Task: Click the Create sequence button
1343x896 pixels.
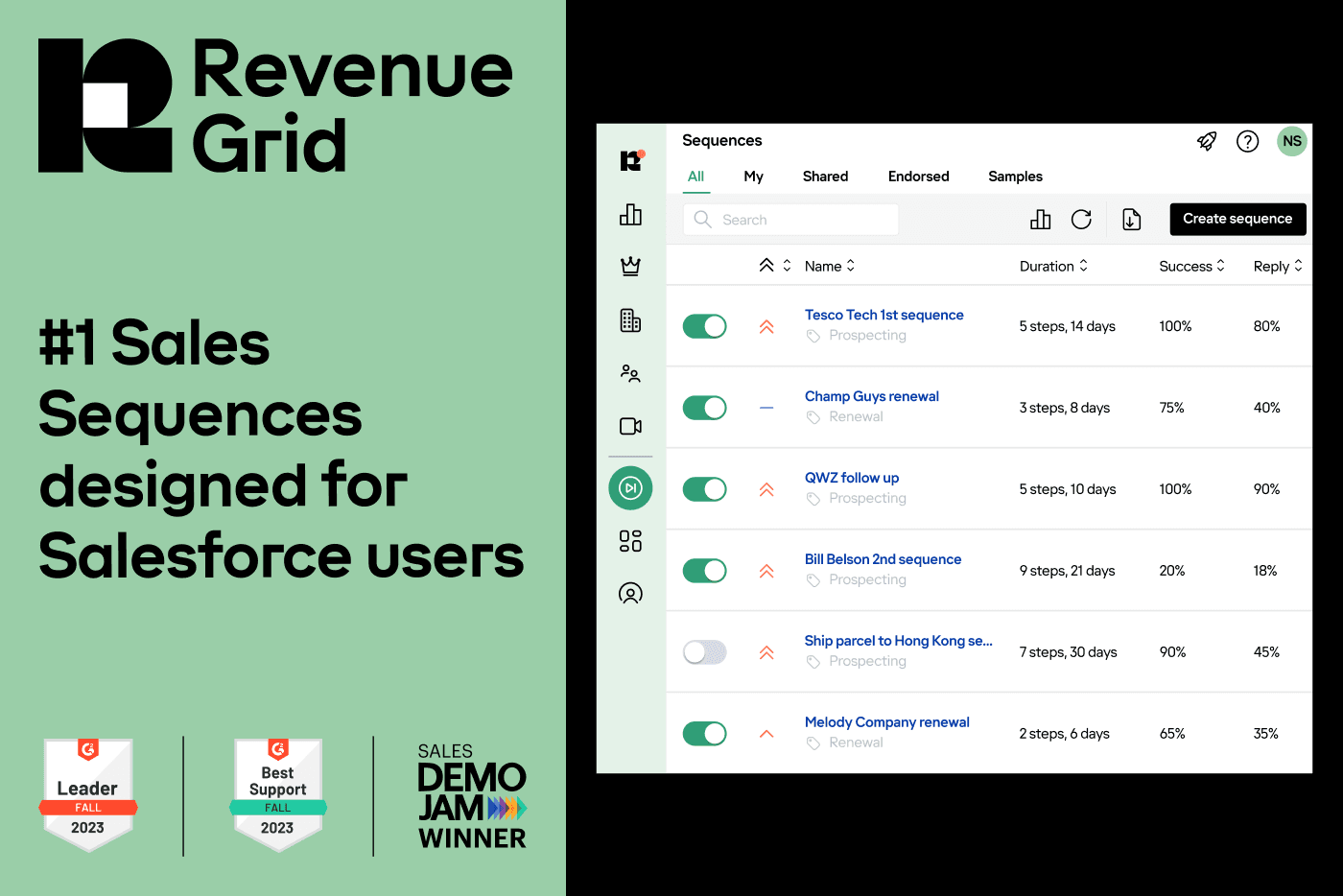Action: pos(1237,219)
